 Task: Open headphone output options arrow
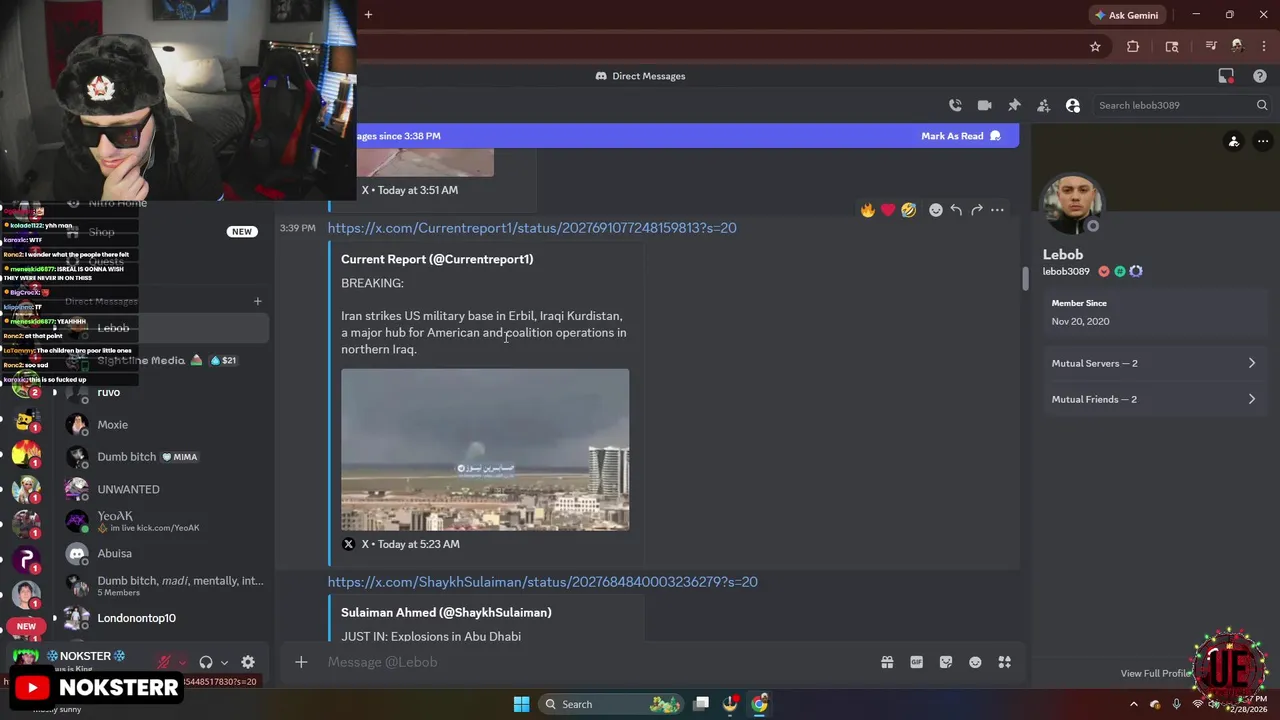pos(224,662)
